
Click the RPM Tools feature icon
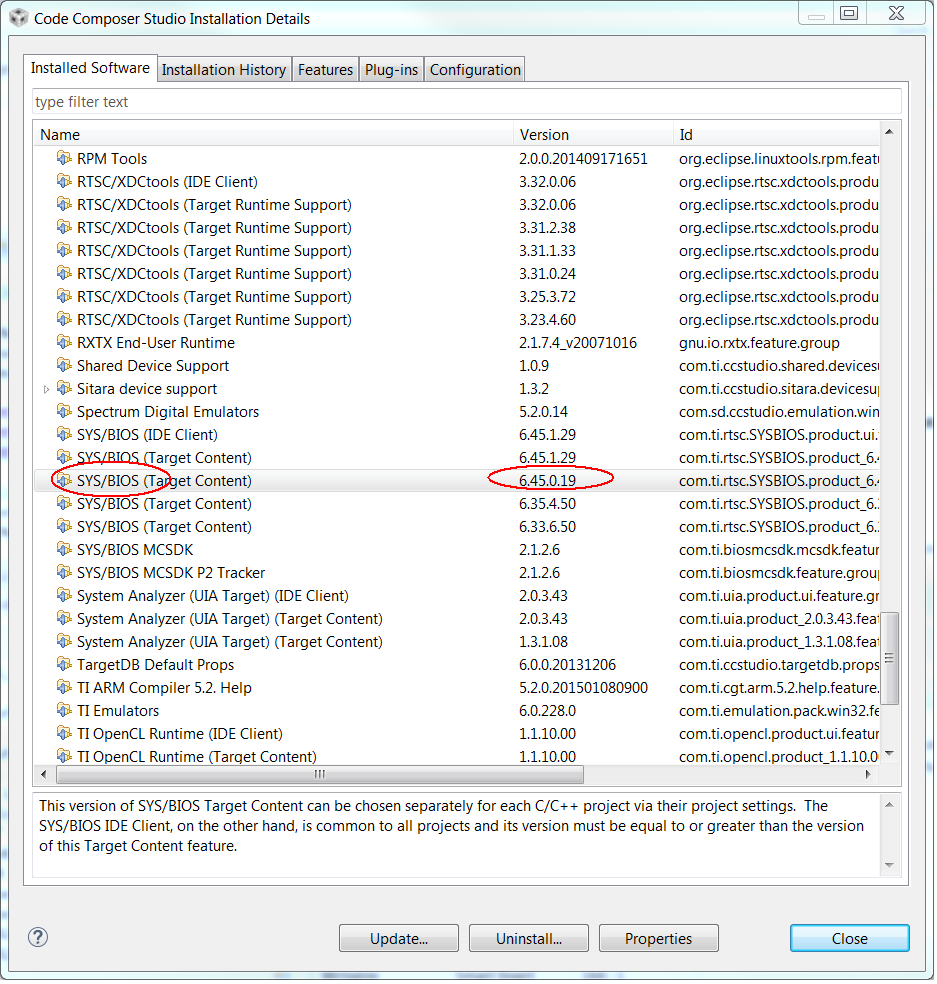tap(64, 158)
